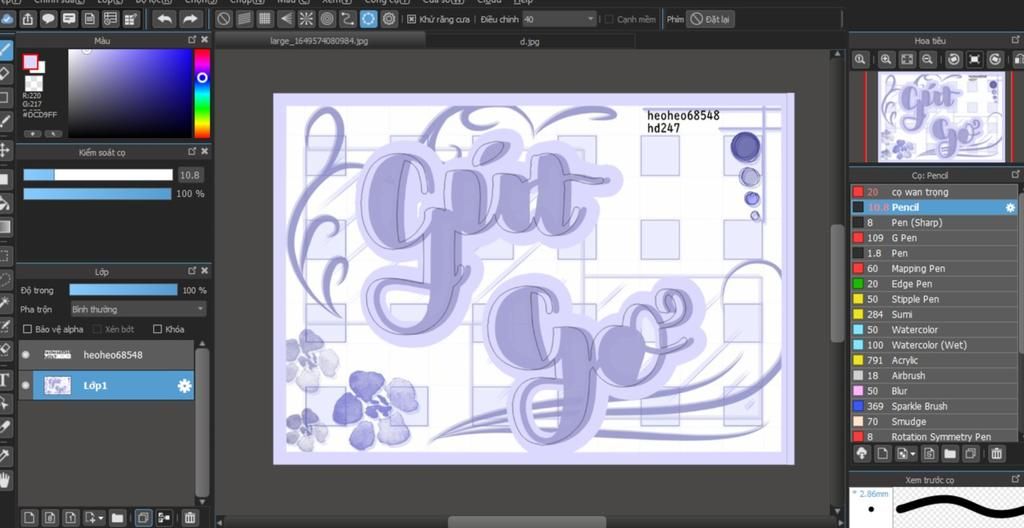1024x528 pixels.
Task: Switch to the large_1649574080984.jpg tab
Action: coord(320,41)
